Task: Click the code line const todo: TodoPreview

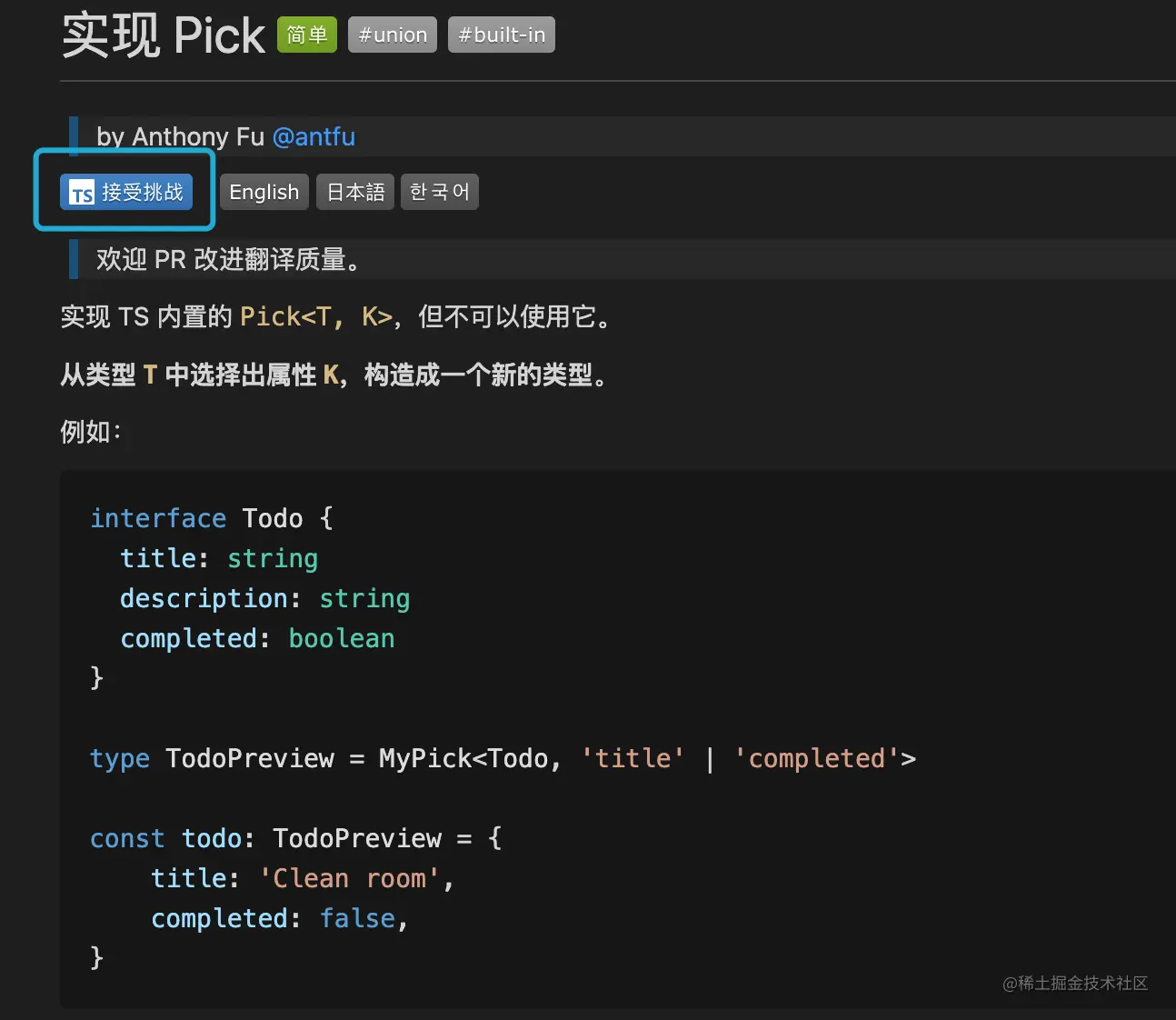Action: (295, 838)
